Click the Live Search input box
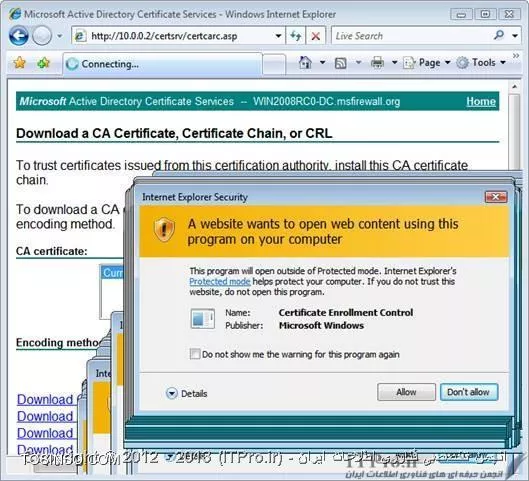 [x=412, y=36]
